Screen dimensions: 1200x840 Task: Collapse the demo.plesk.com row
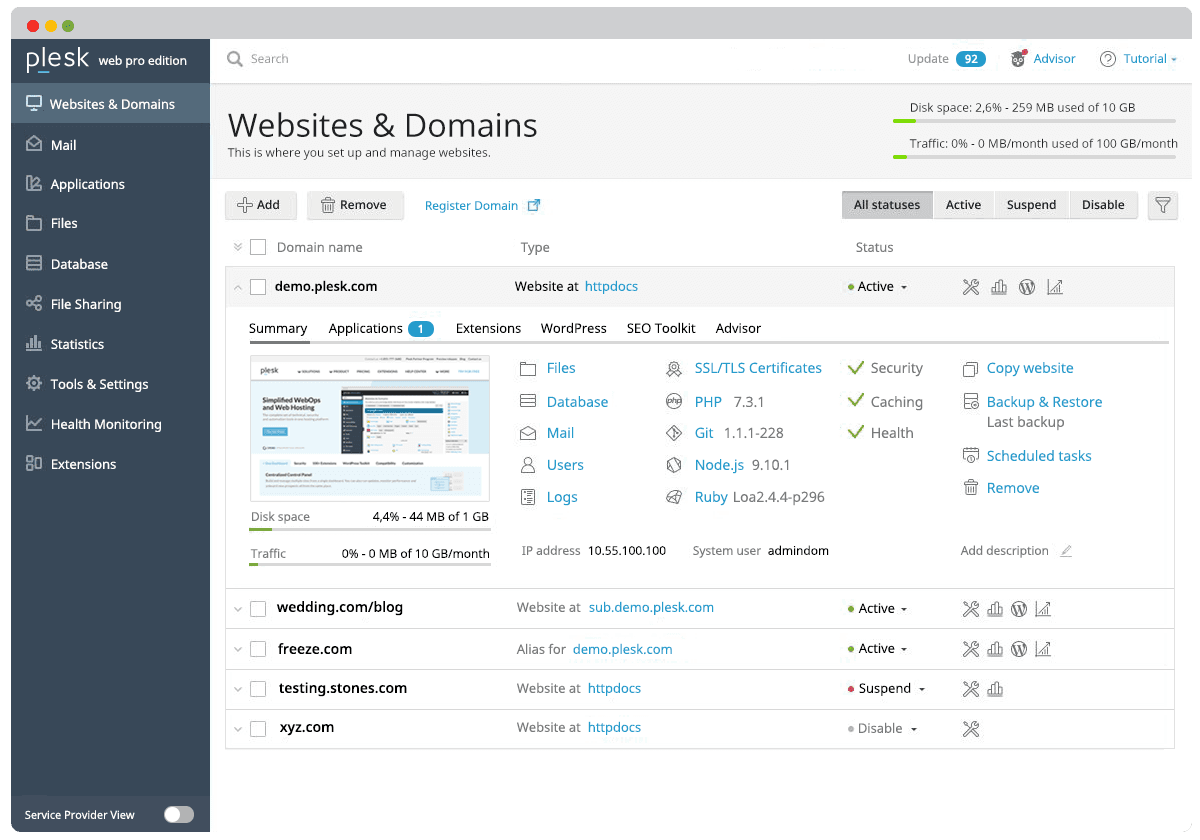237,288
